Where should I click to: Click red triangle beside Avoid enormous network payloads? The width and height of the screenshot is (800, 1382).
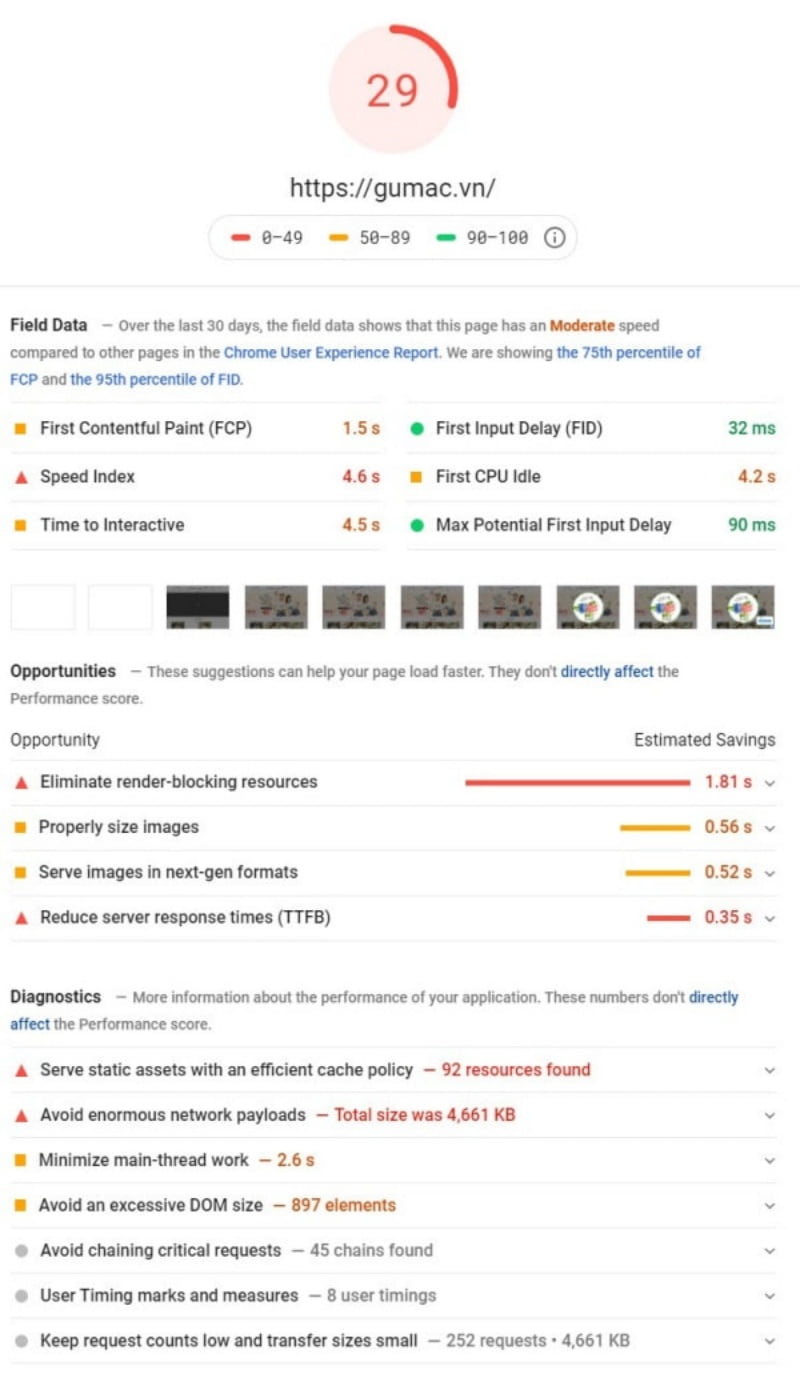(21, 1115)
